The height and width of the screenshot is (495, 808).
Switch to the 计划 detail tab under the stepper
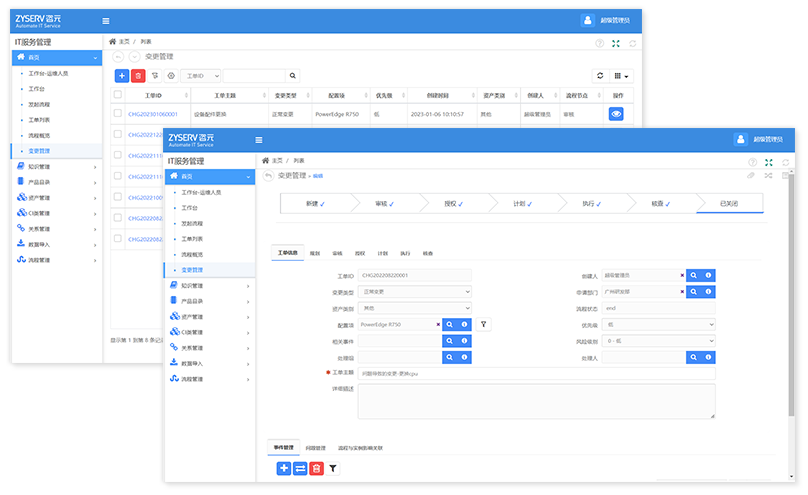(382, 253)
